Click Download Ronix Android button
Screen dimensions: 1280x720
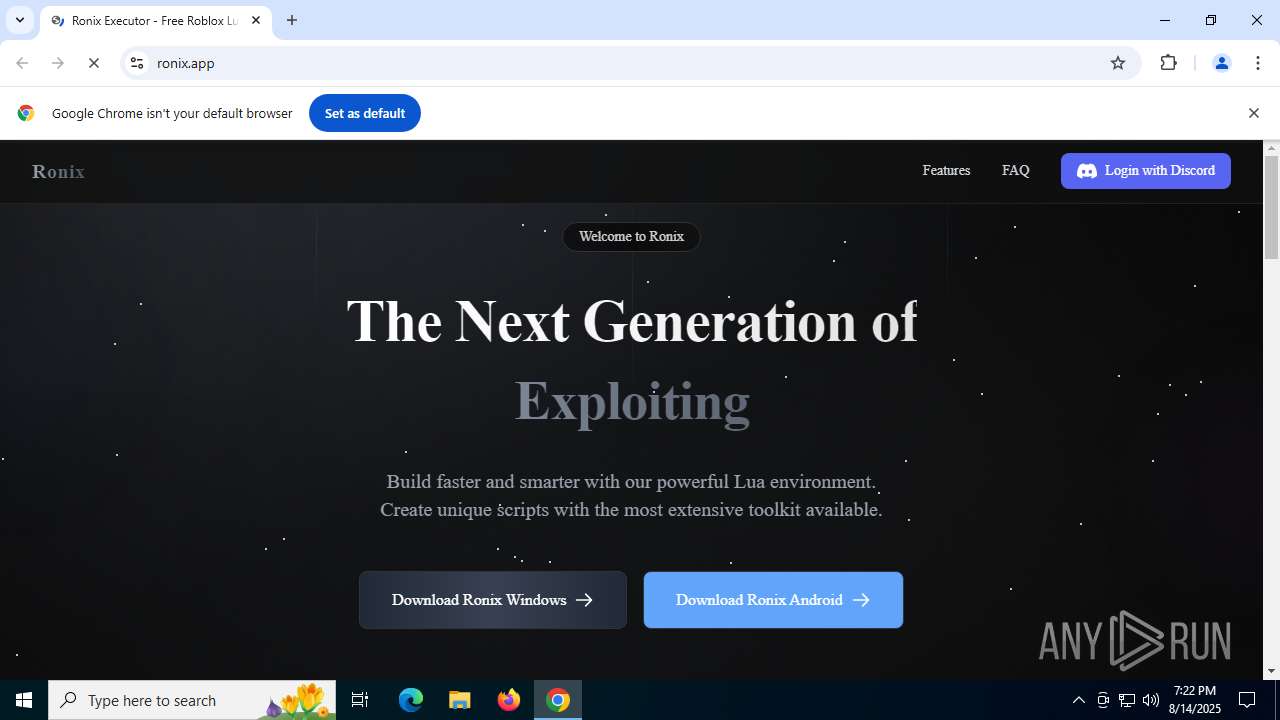[773, 600]
